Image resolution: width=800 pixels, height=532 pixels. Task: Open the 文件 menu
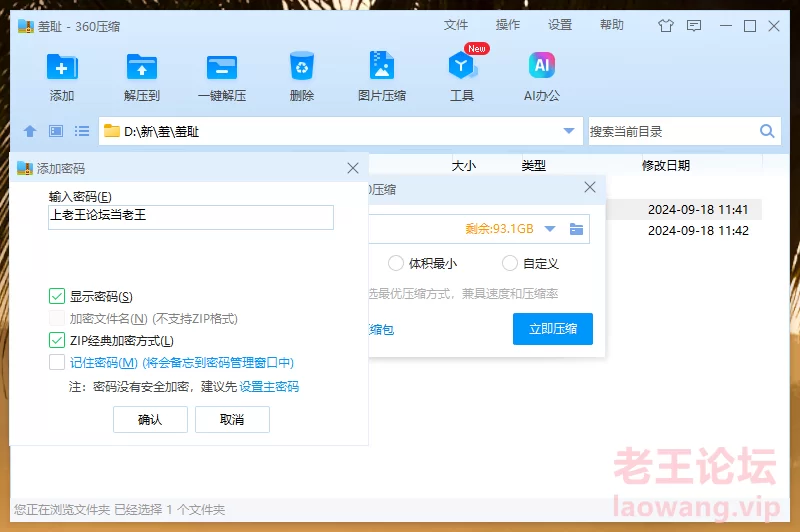click(x=456, y=25)
